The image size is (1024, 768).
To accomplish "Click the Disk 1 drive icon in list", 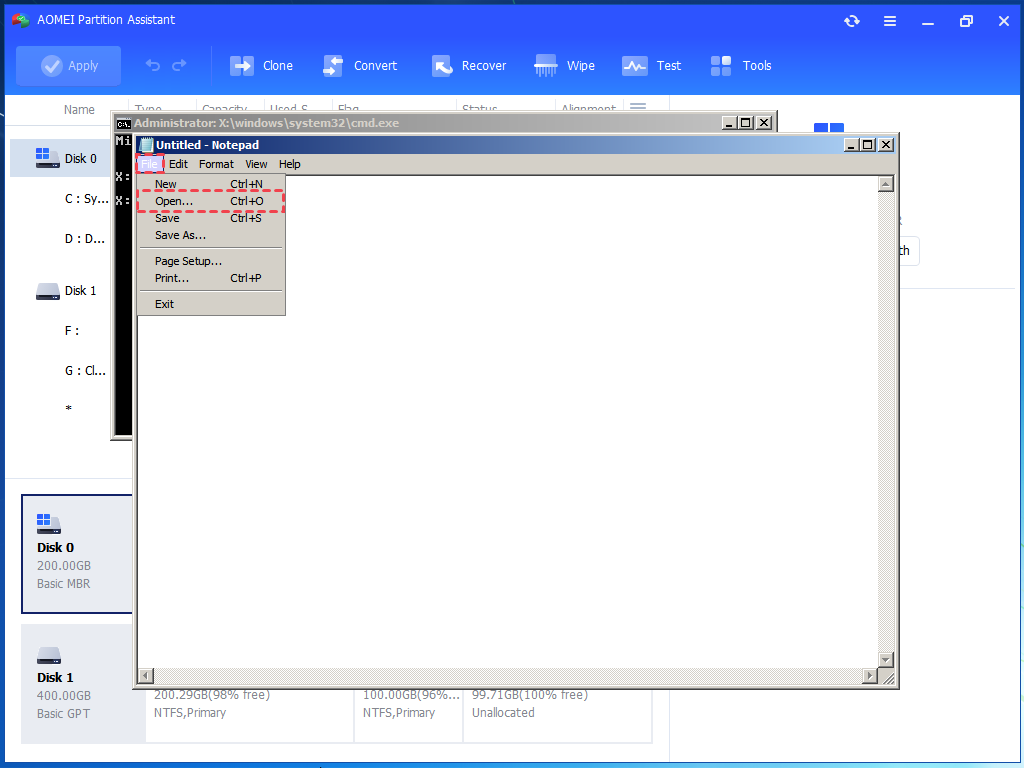I will (x=48, y=291).
